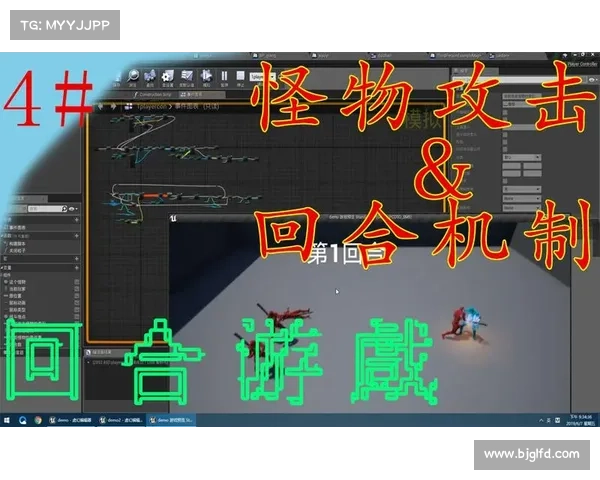Click the blocky toolbar icon right of magnifier
This screenshot has width=600, height=480.
click(150, 76)
